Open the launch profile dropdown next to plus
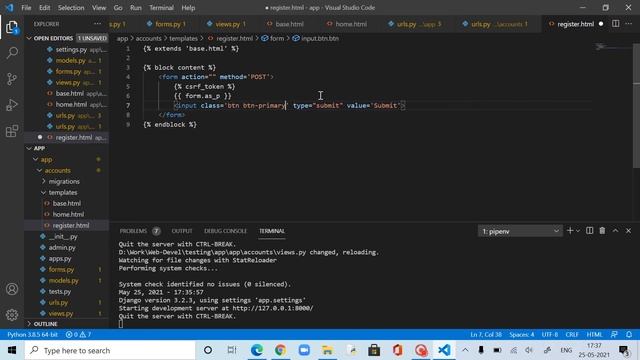 pos(578,231)
